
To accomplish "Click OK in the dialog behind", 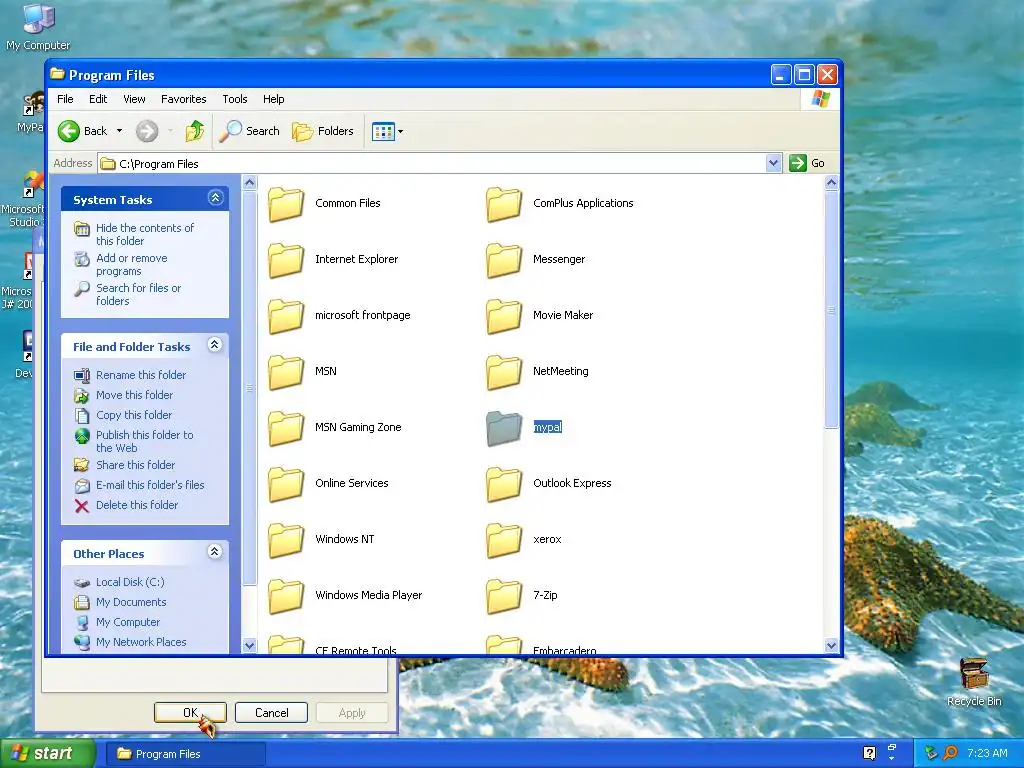I will [x=190, y=712].
